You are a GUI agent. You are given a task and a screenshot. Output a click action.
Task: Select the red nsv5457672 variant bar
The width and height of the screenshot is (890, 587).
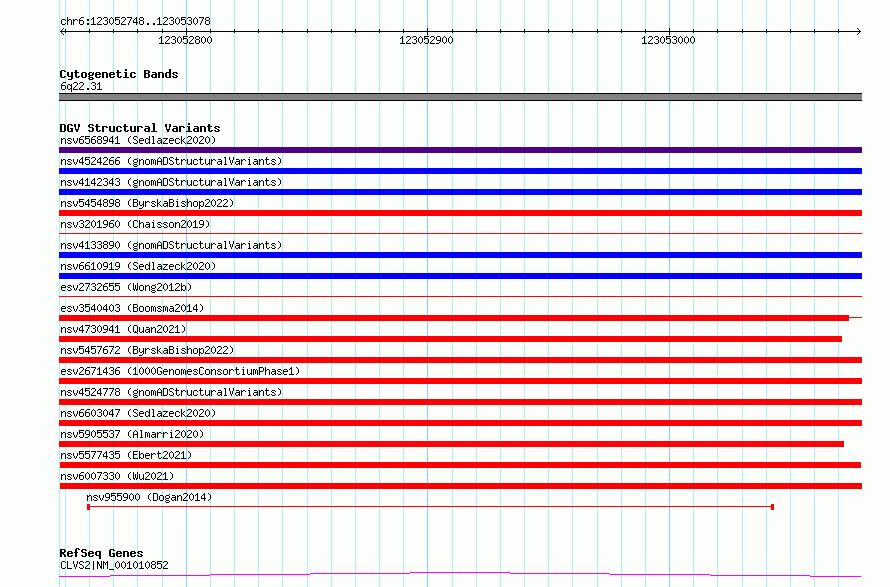[460, 360]
